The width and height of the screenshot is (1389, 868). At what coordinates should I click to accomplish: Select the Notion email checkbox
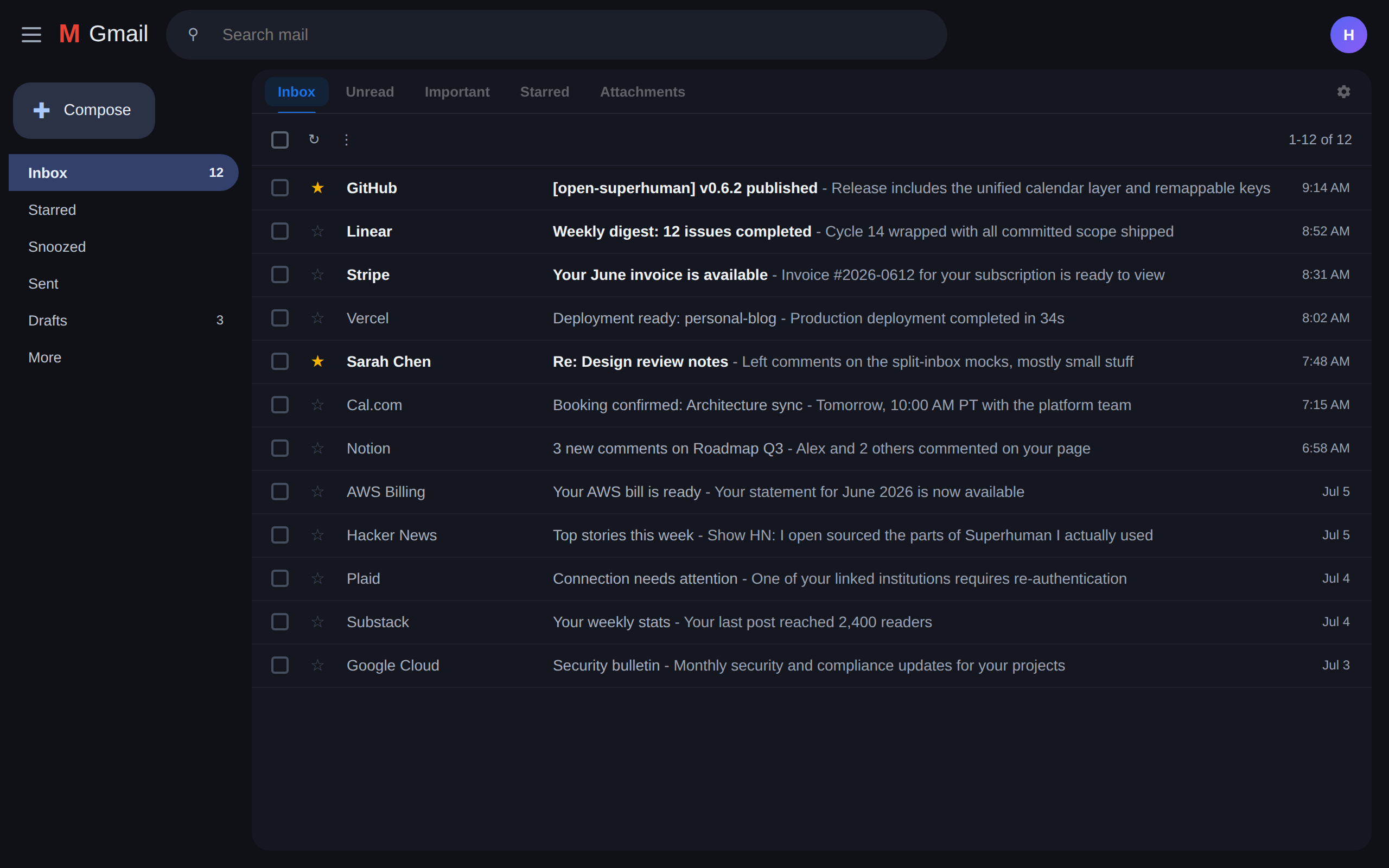[279, 448]
